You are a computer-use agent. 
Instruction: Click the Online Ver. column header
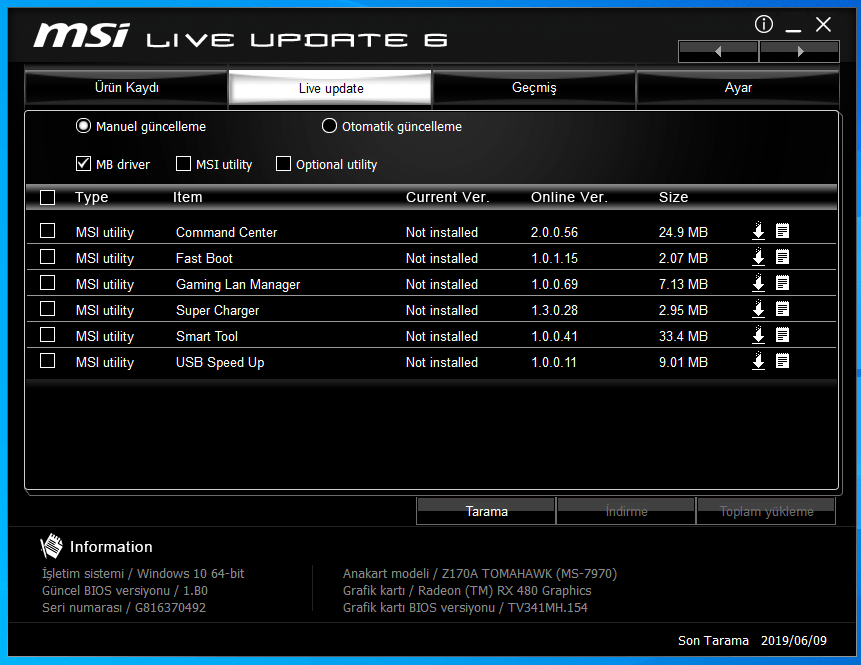tap(569, 197)
